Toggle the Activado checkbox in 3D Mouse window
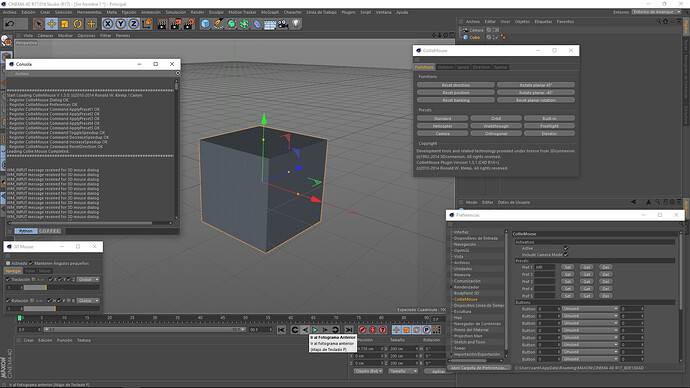This screenshot has width=690, height=388. point(8,263)
